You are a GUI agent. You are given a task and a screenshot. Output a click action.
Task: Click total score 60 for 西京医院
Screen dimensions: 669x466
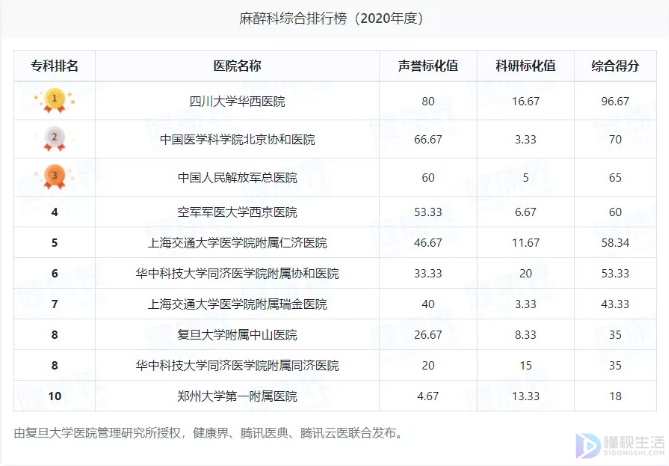click(615, 212)
